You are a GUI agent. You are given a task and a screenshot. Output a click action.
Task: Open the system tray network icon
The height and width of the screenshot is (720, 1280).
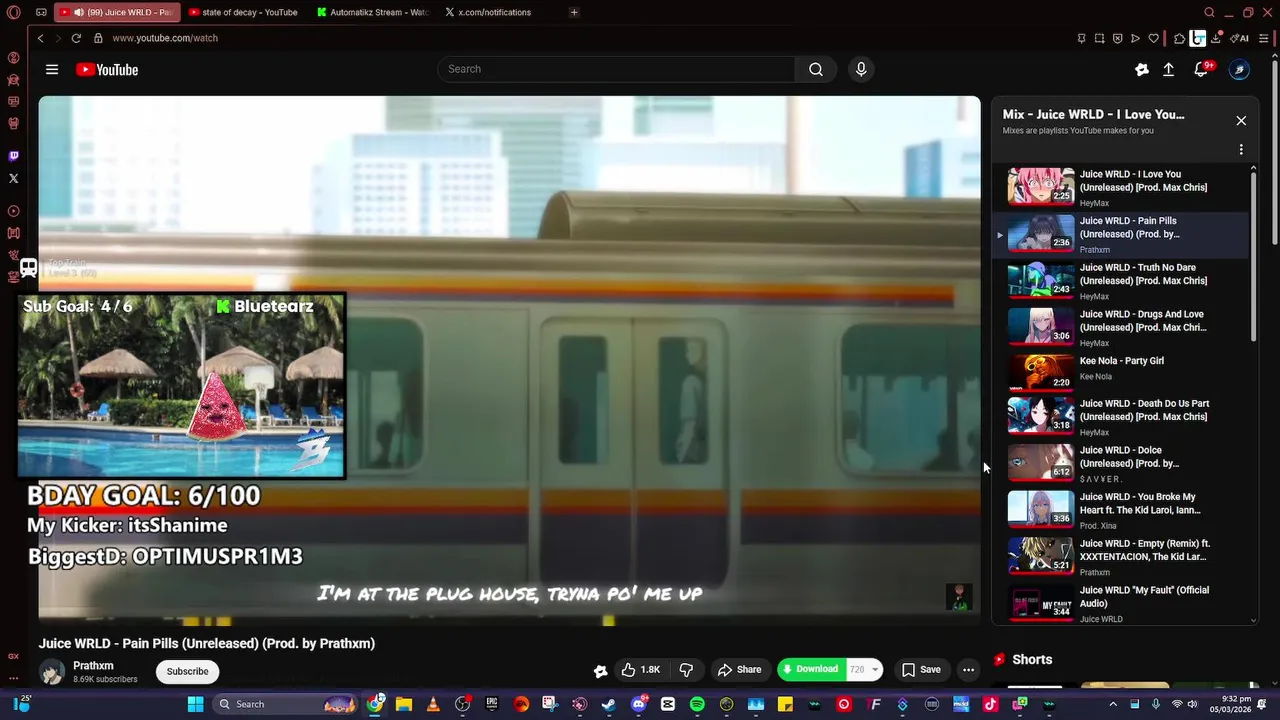tap(1177, 704)
